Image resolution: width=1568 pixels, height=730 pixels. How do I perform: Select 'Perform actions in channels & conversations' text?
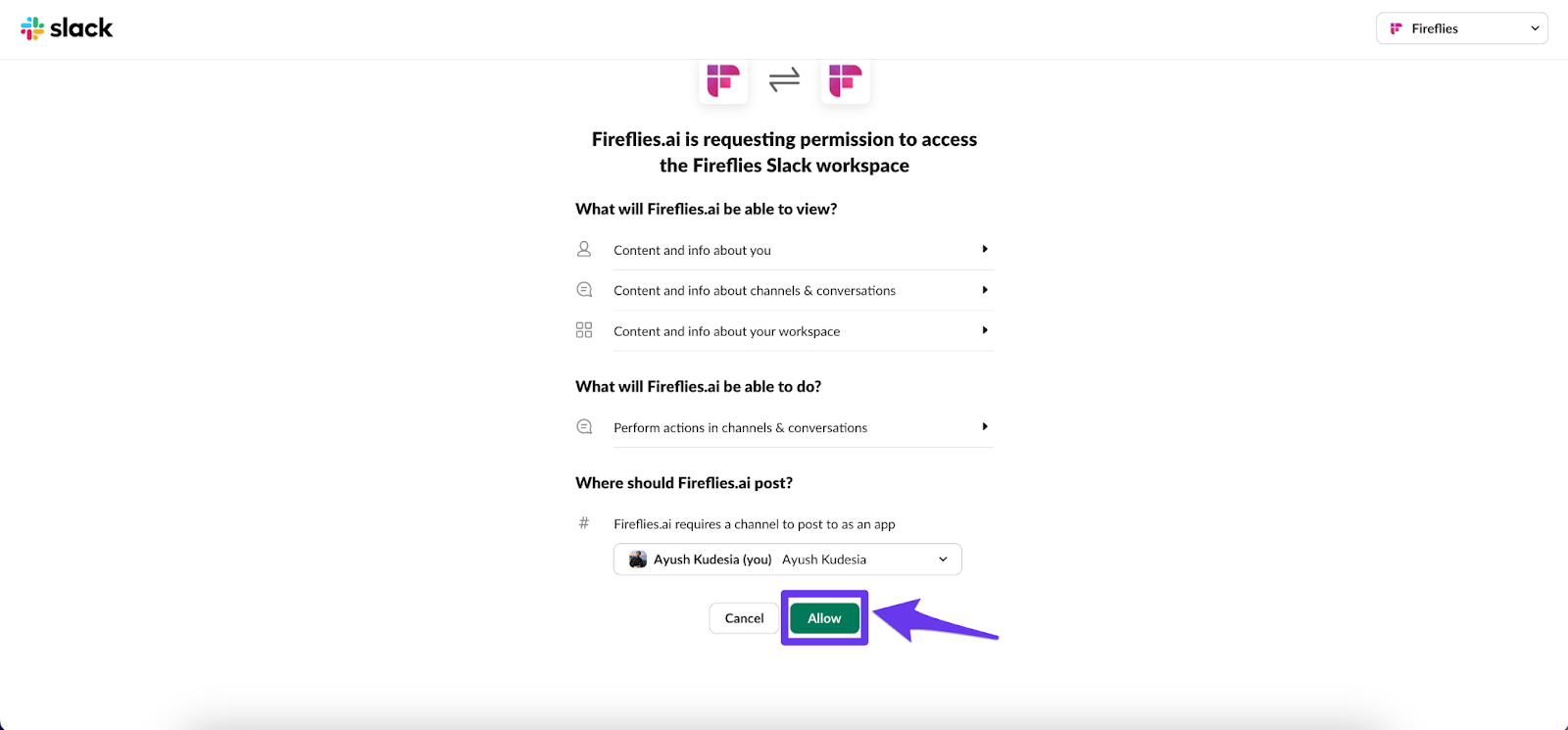(740, 428)
